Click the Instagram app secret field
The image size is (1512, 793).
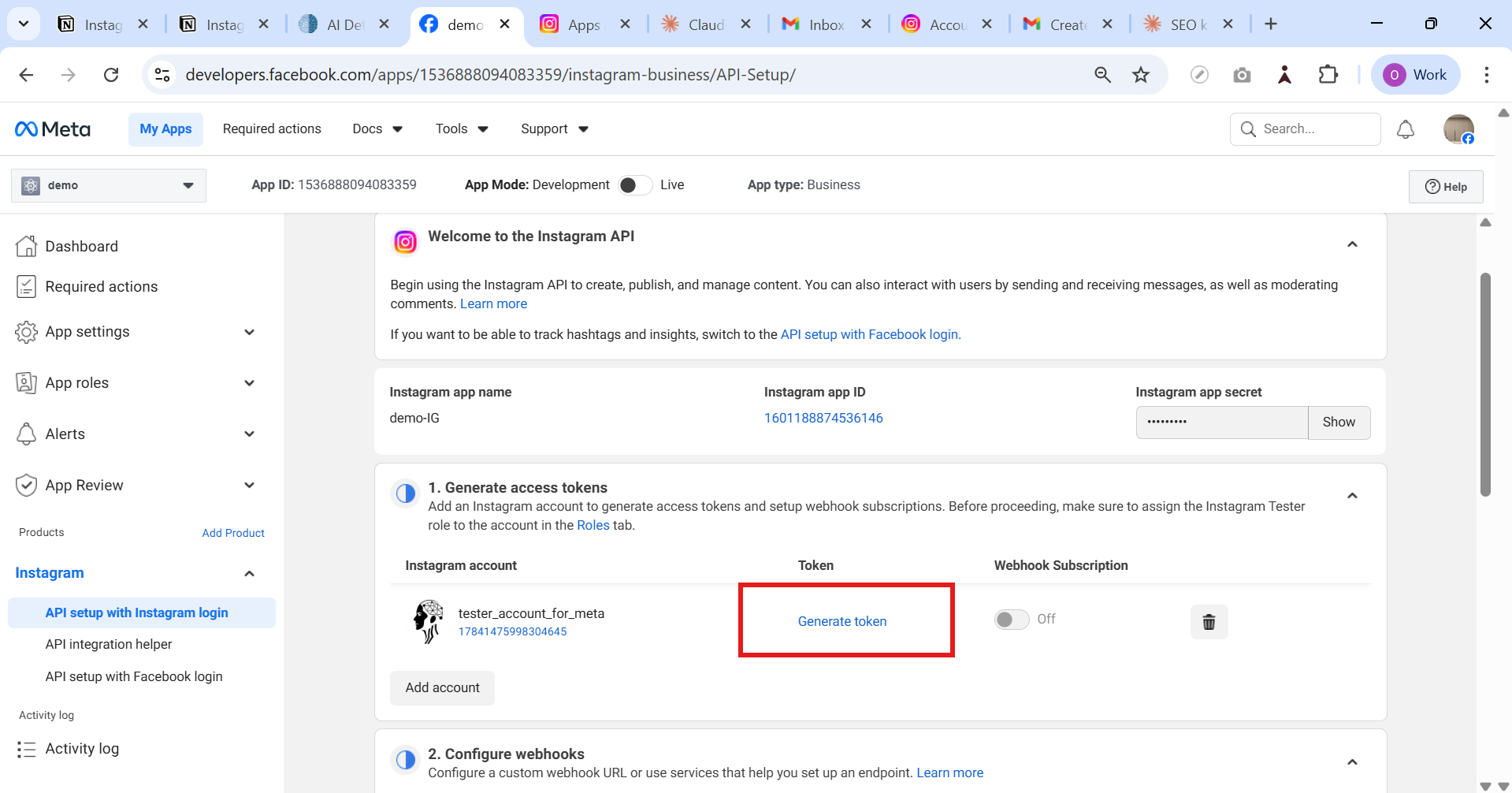click(1222, 423)
